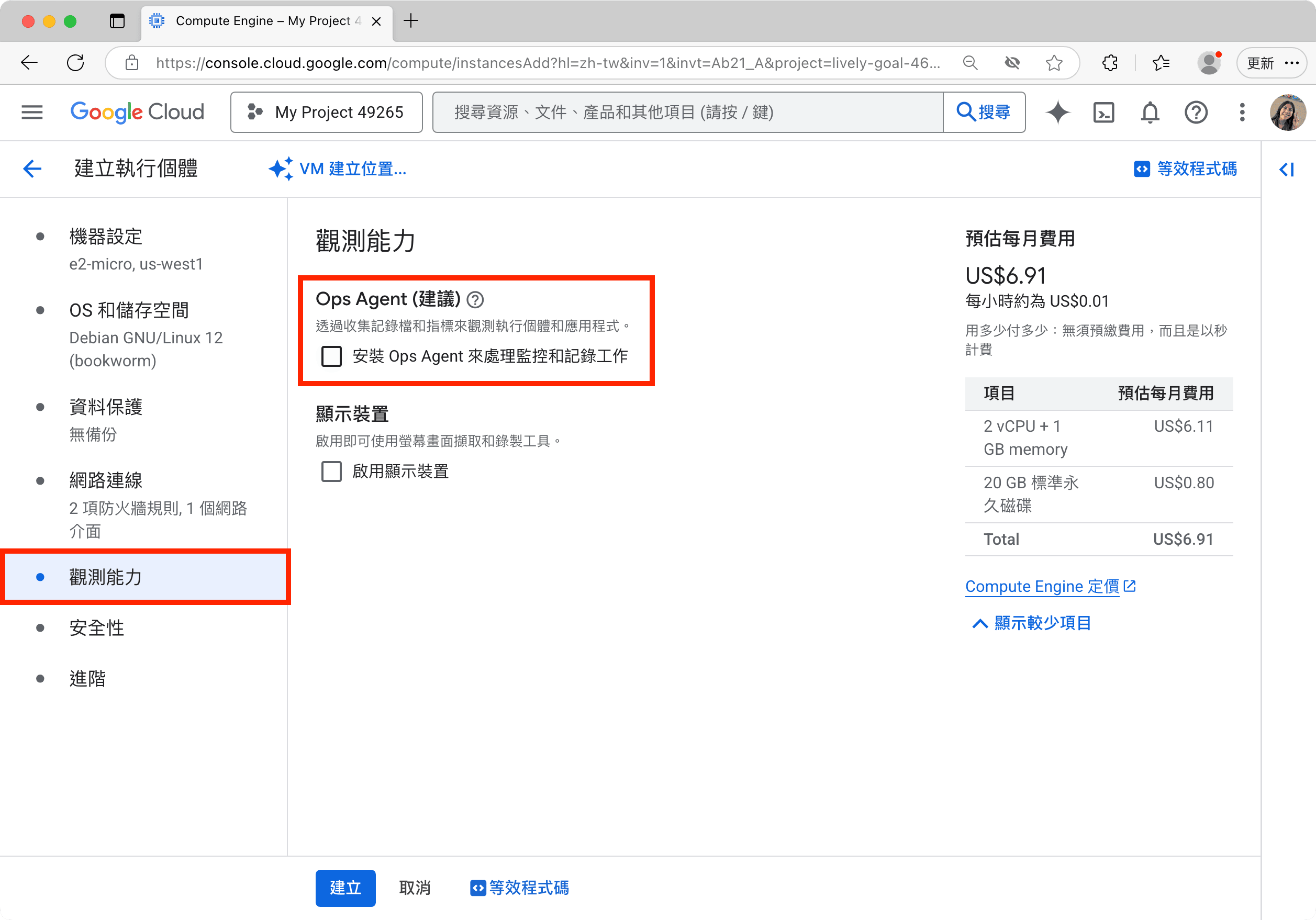
Task: Open the help question mark menu
Action: 1196,113
